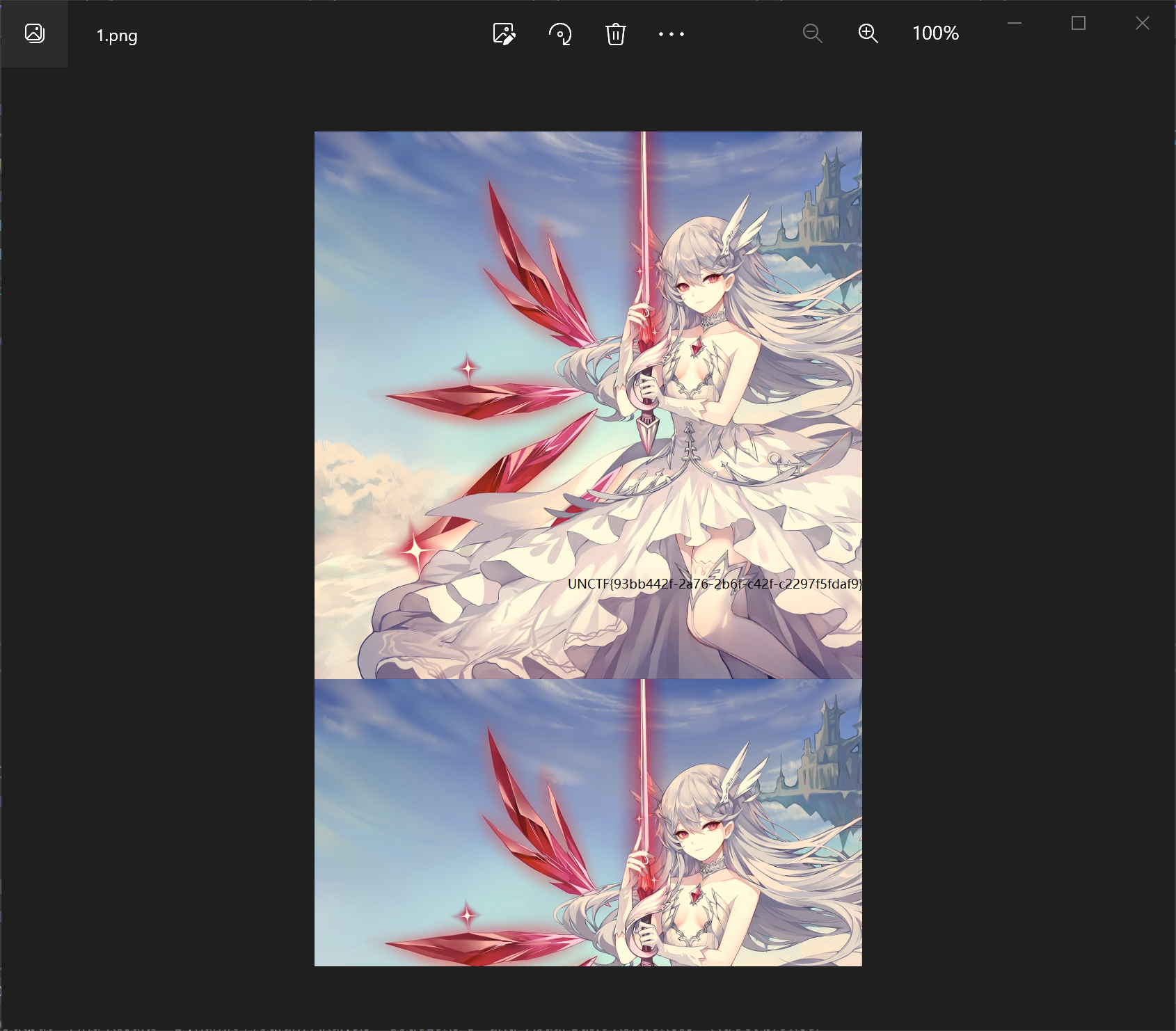Image resolution: width=1176 pixels, height=1031 pixels.
Task: Close the Photos window
Action: point(1142,24)
